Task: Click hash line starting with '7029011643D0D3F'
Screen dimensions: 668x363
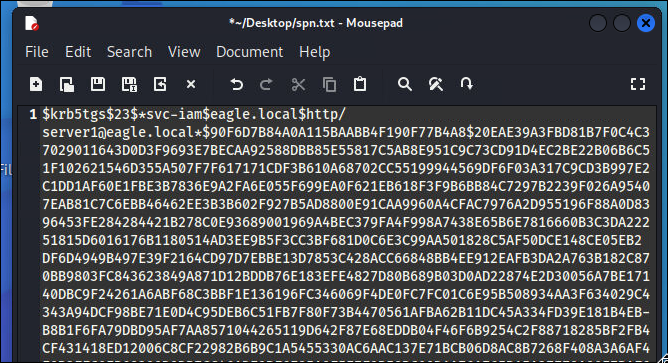Action: 346,150
